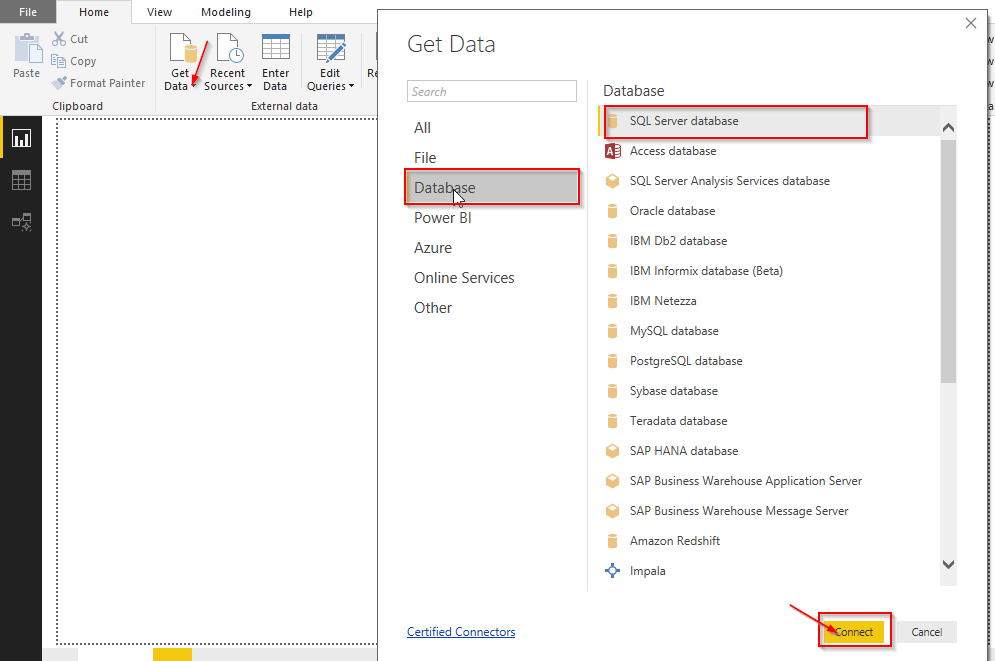Click the SQL Server database cylinder icon

[x=612, y=121]
